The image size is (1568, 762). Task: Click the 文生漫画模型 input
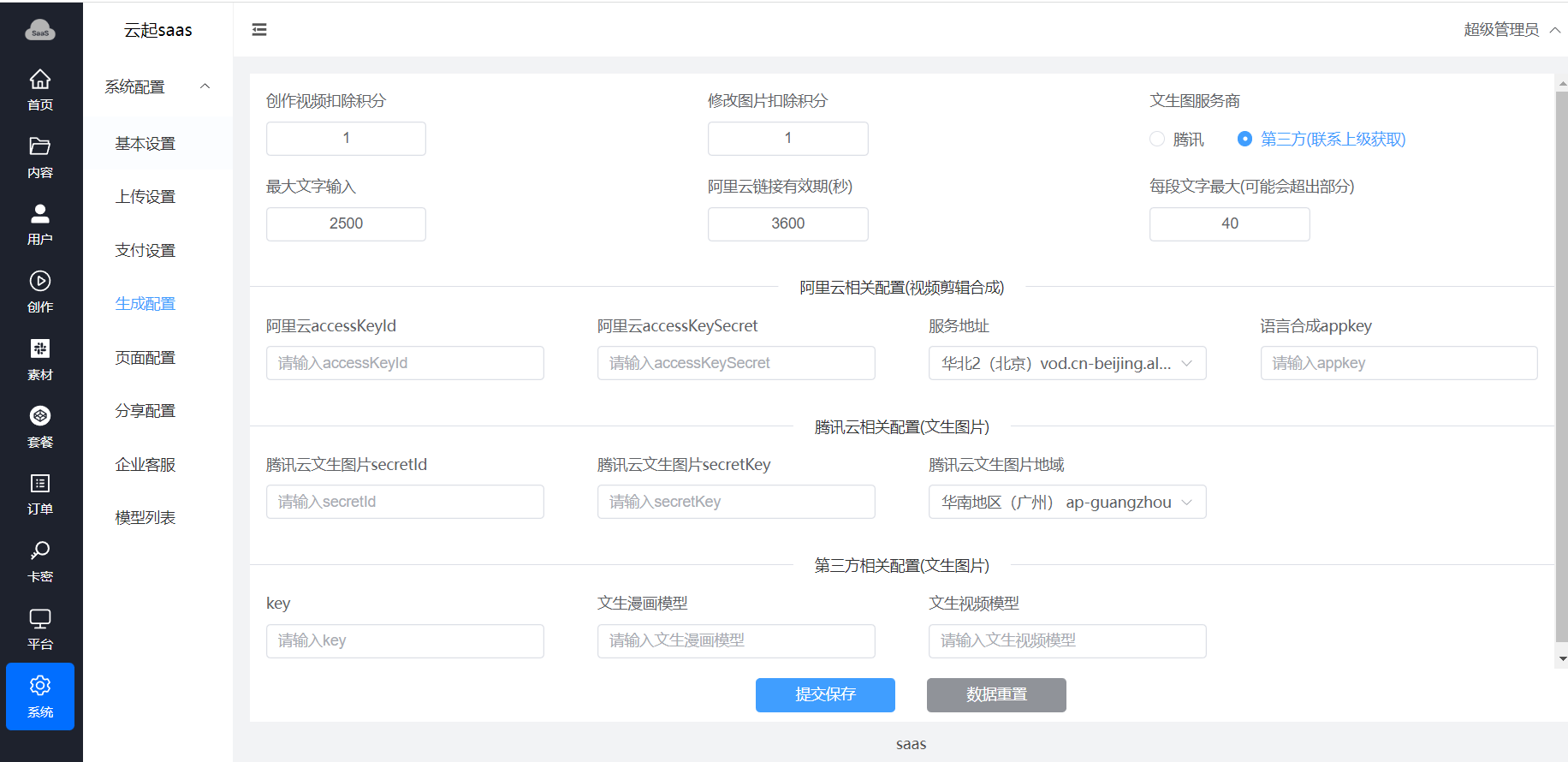[736, 641]
